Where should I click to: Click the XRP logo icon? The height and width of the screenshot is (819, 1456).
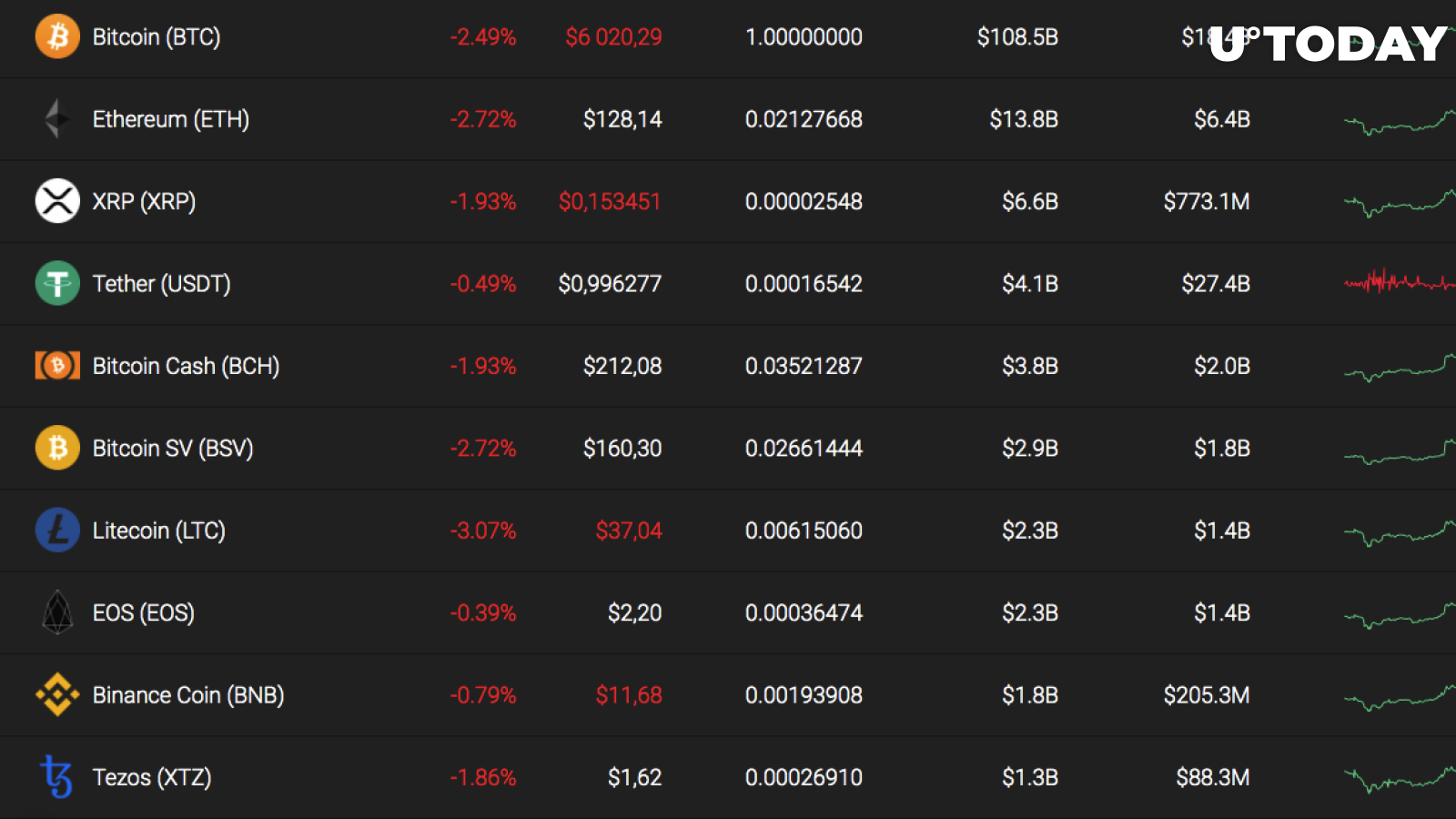57,201
